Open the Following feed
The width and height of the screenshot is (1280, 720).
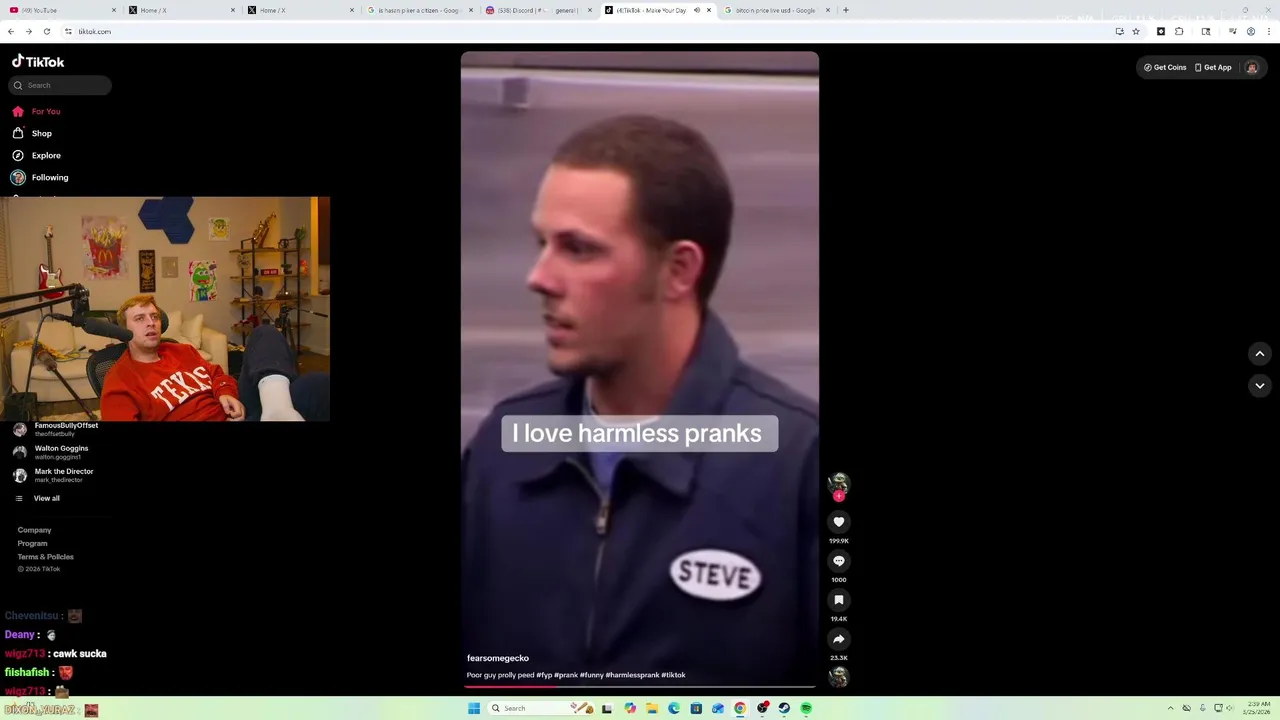pyautogui.click(x=40, y=177)
